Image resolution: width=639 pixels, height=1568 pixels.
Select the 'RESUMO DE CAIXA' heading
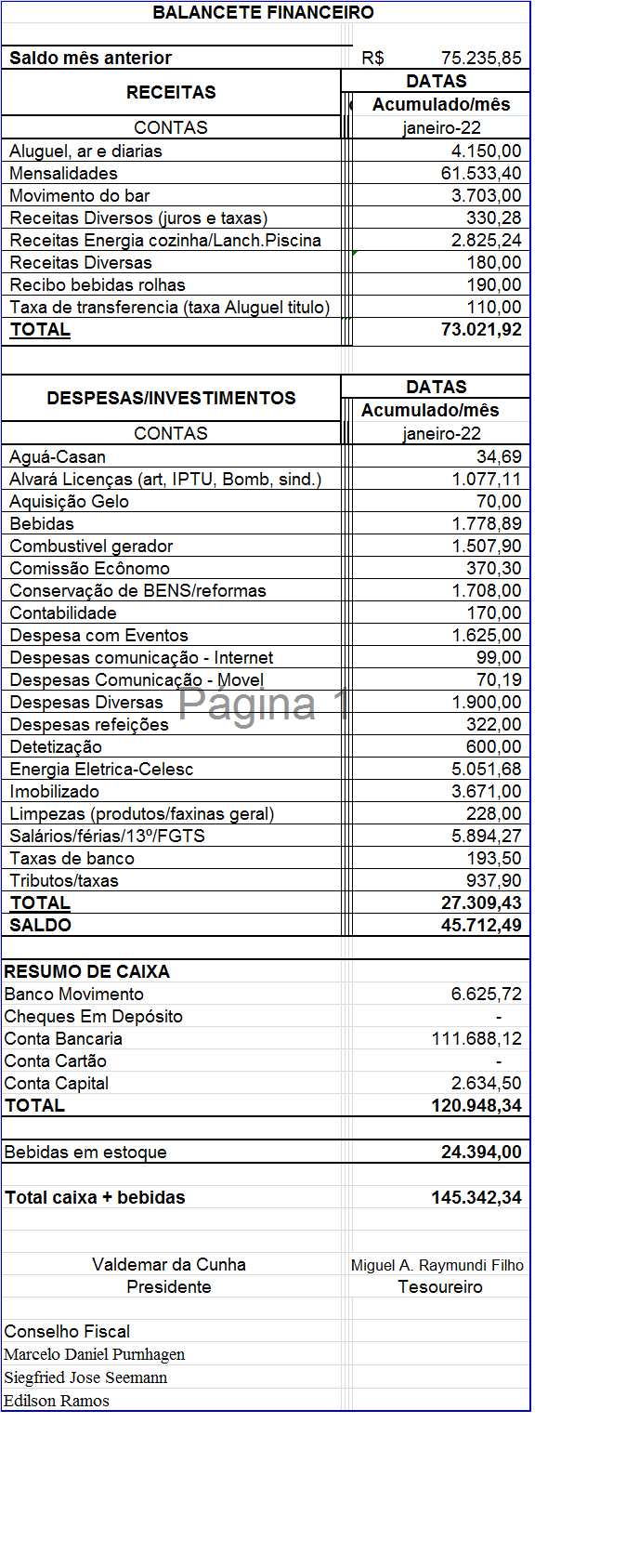[x=87, y=971]
